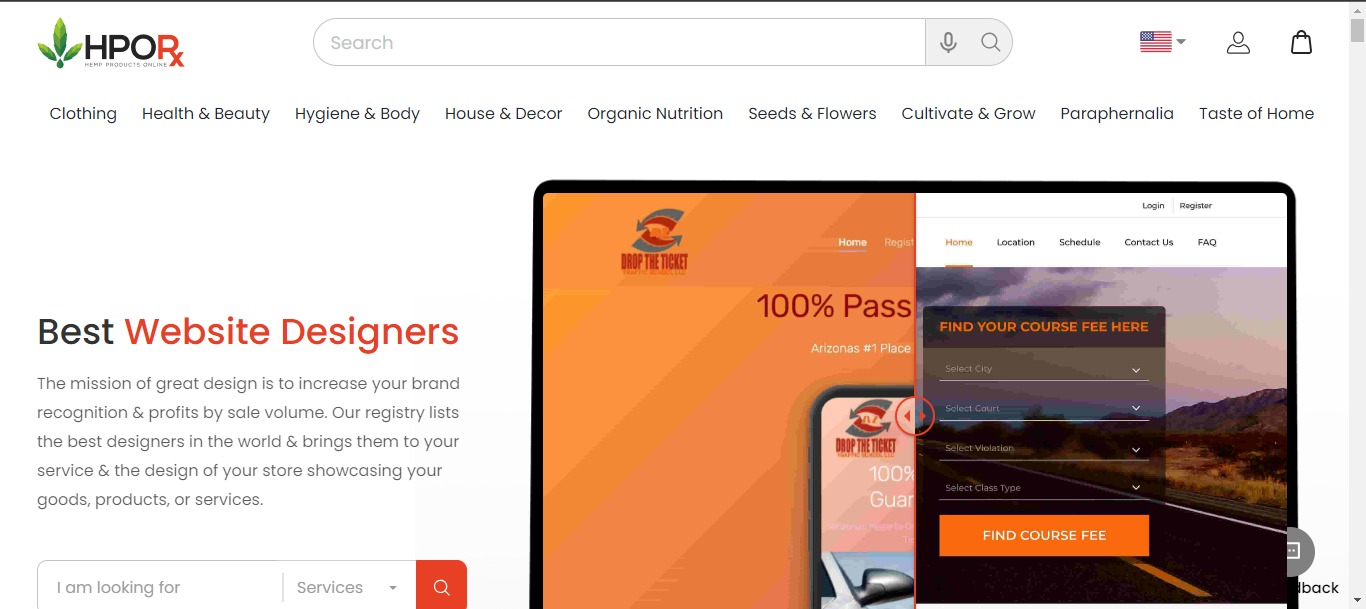The height and width of the screenshot is (609, 1366).
Task: Click the HPORx logo
Action: pyautogui.click(x=111, y=43)
